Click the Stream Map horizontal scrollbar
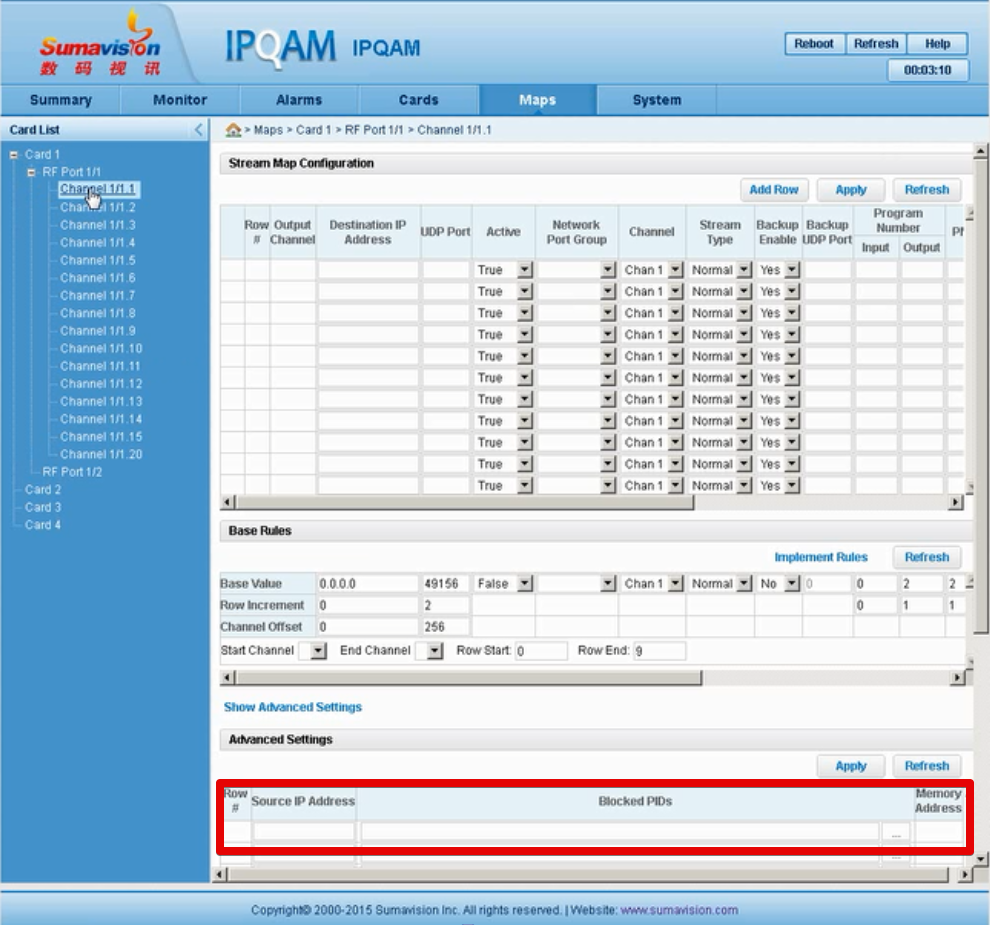This screenshot has width=990, height=925. [460, 503]
